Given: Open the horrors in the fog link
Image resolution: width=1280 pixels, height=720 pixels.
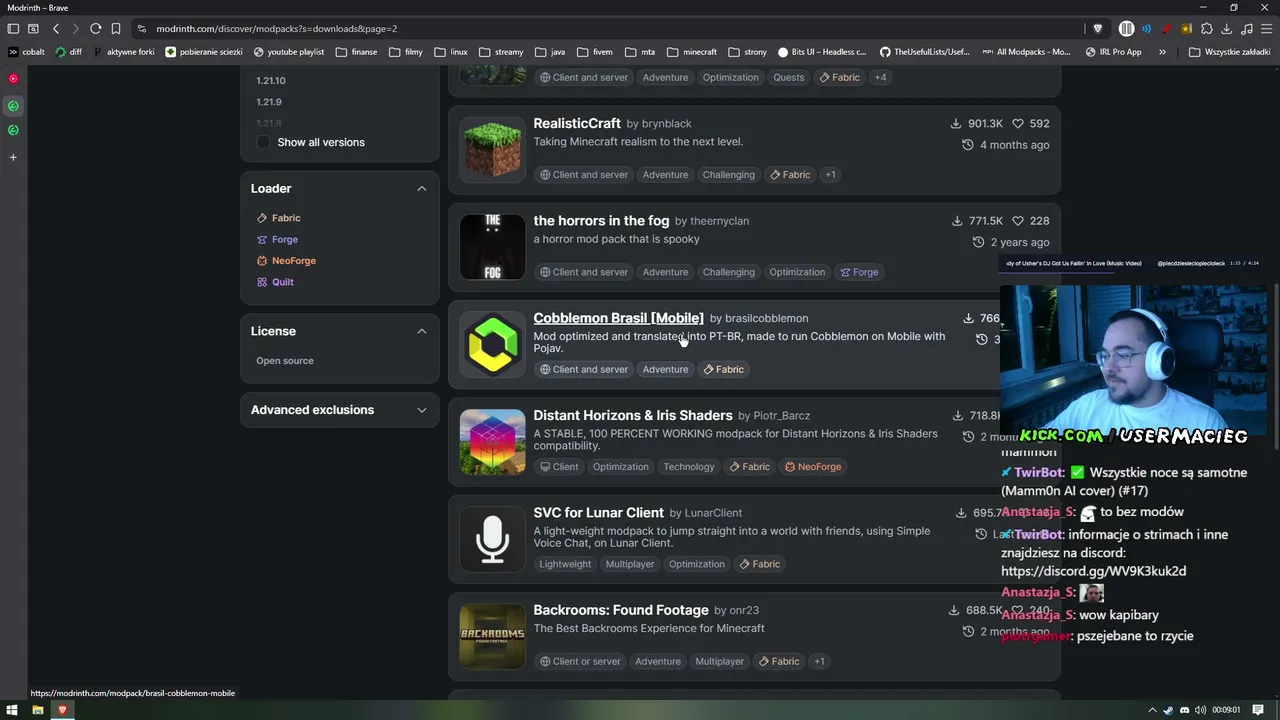Looking at the screenshot, I should (601, 220).
